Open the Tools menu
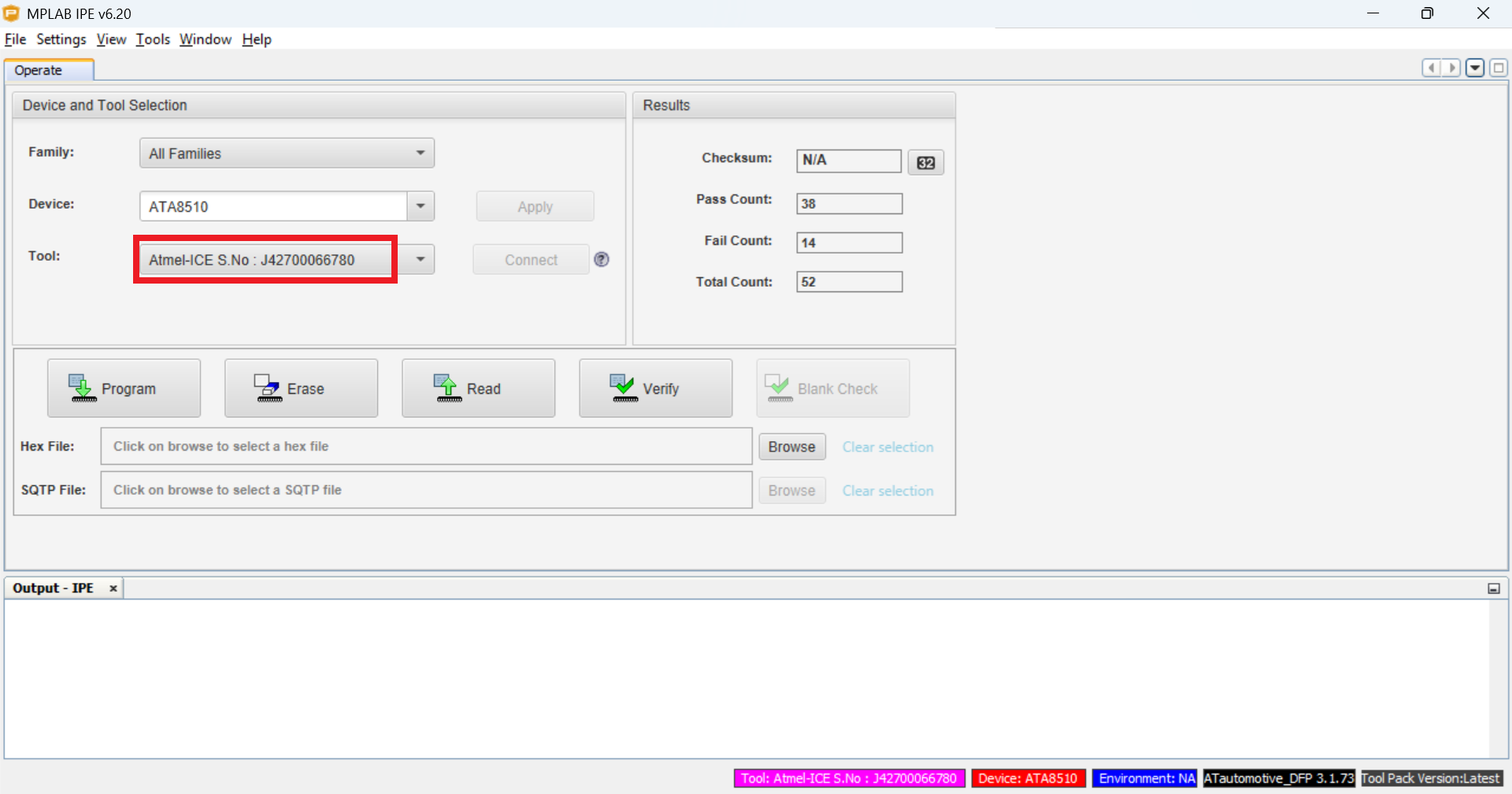This screenshot has width=1512, height=794. tap(153, 39)
